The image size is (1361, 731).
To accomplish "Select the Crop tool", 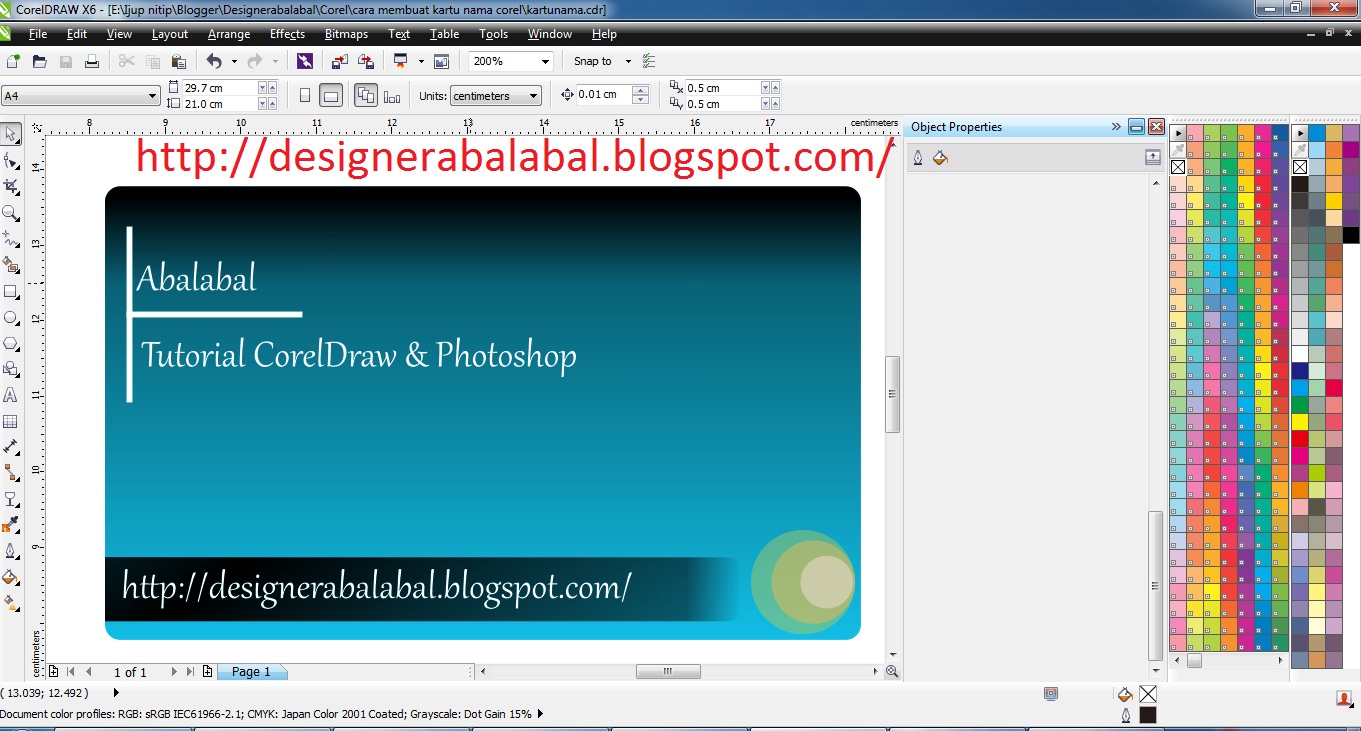I will click(x=11, y=187).
